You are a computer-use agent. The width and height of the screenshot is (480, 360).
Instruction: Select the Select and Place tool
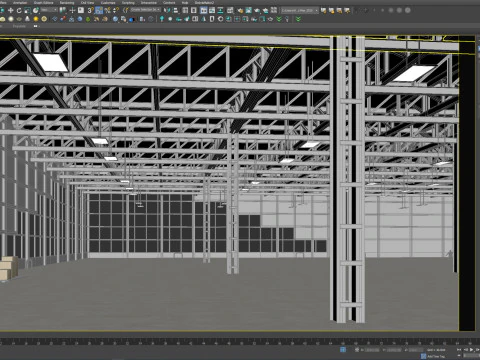tap(35, 10)
